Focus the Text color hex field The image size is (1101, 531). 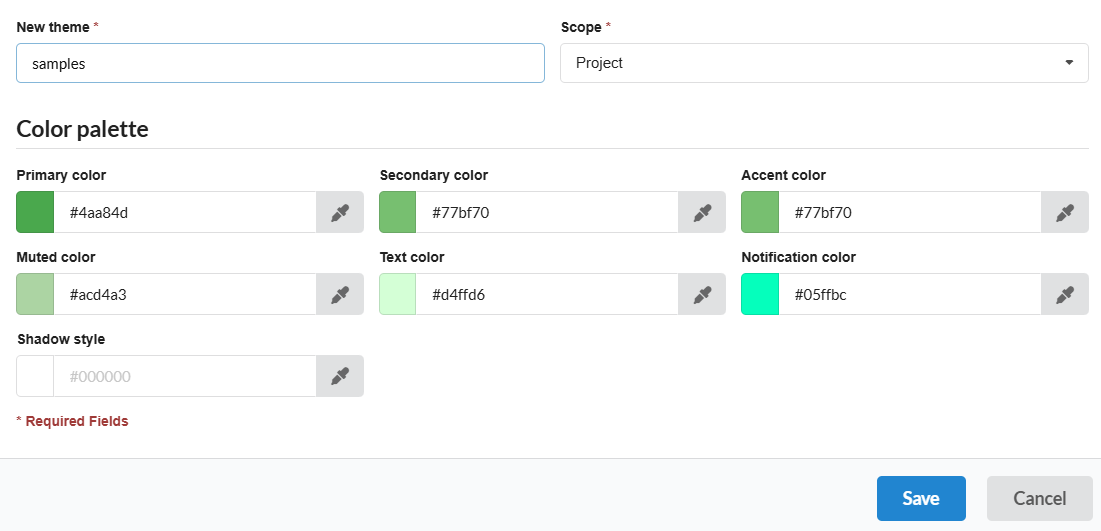547,294
